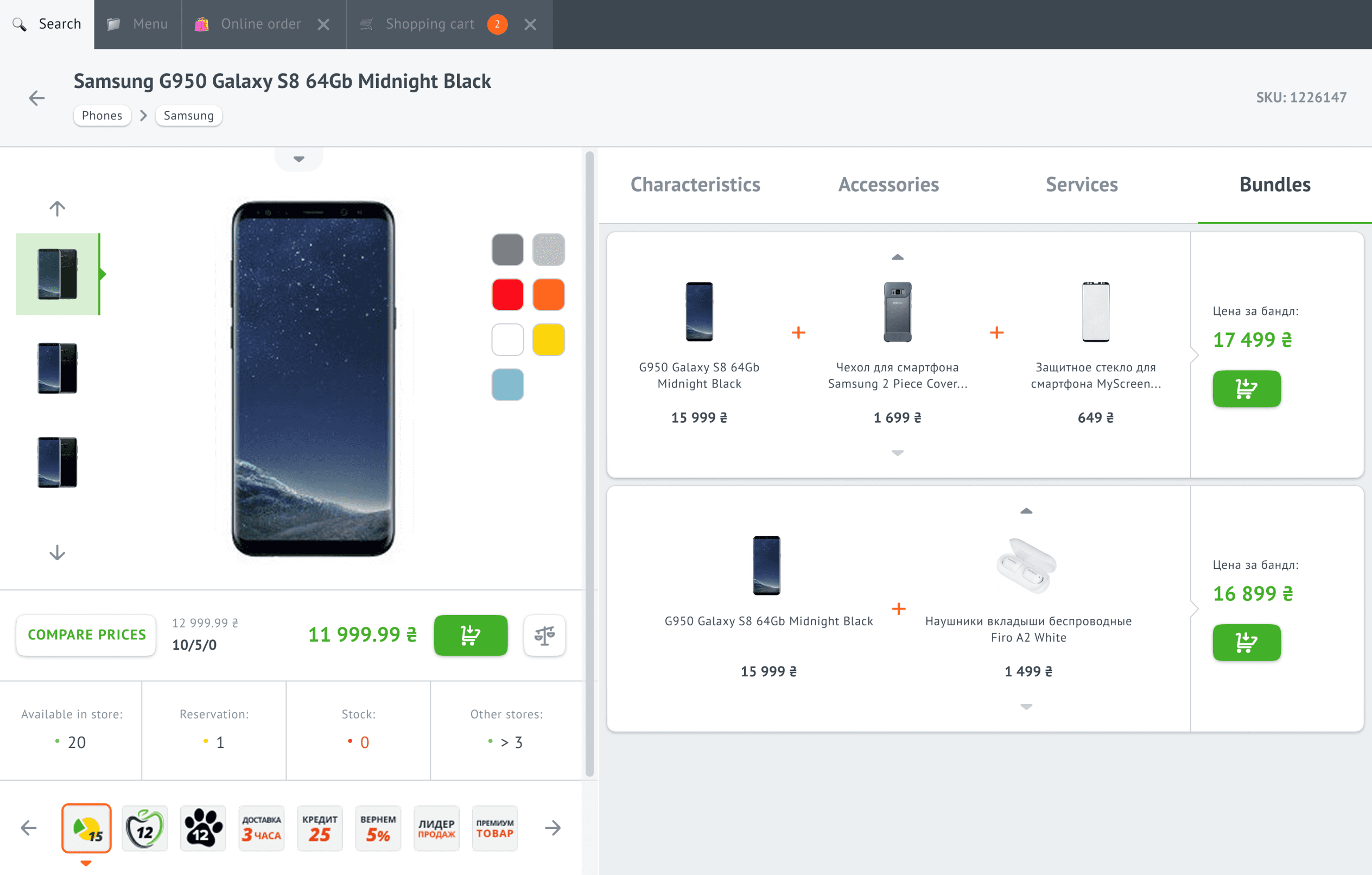This screenshot has width=1372, height=875.
Task: Click the Other stores availability value
Action: click(x=511, y=742)
